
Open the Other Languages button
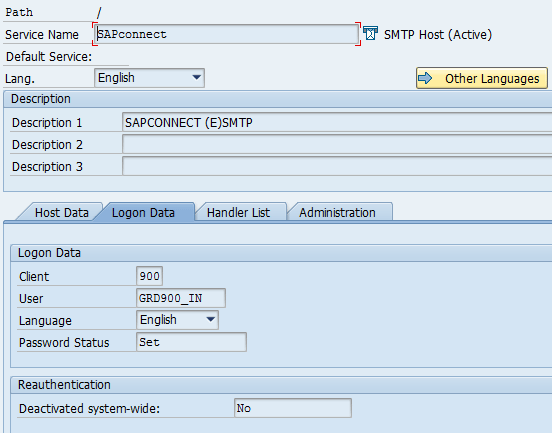482,78
